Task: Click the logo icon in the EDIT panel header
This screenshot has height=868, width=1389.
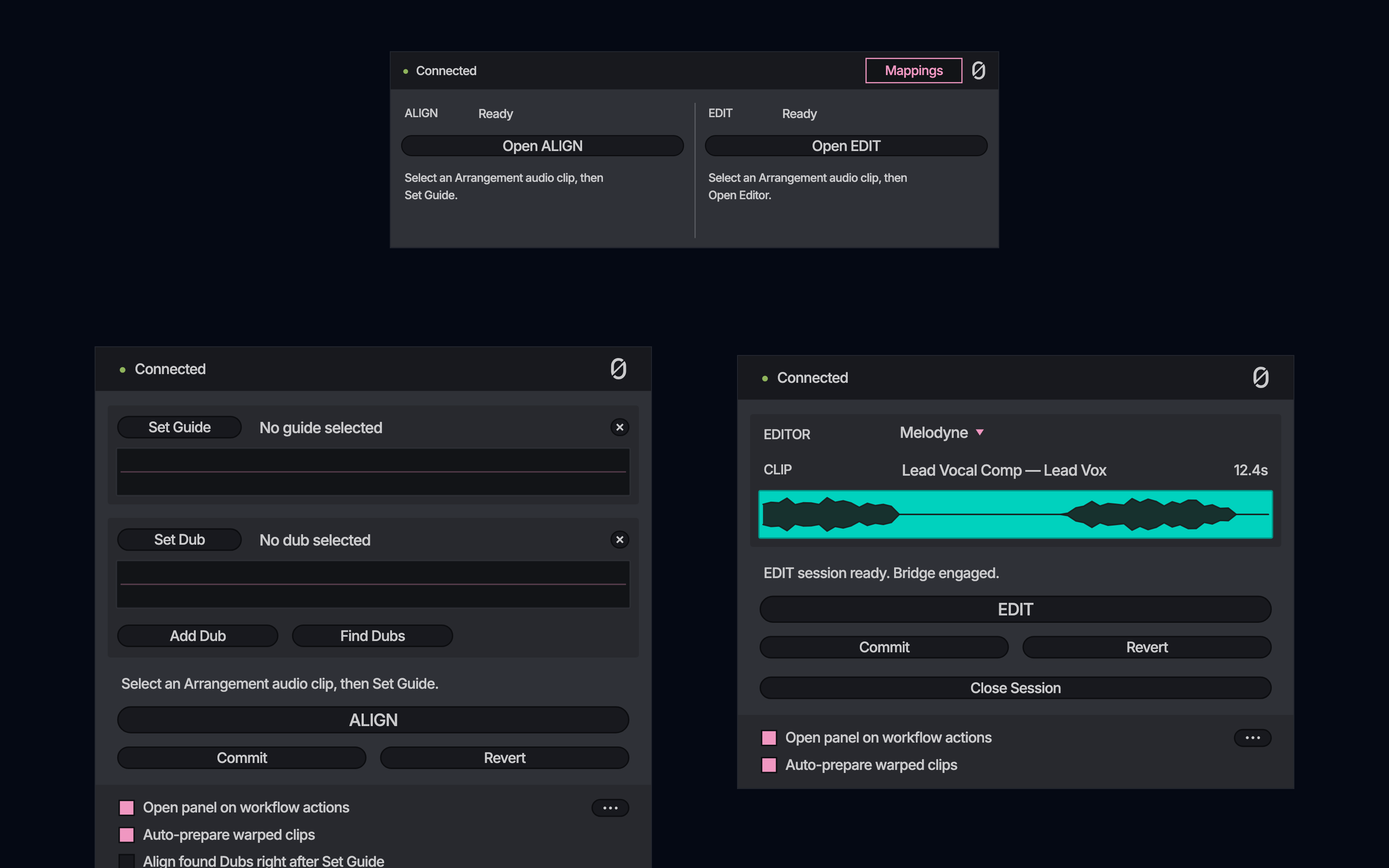Action: (x=1261, y=377)
